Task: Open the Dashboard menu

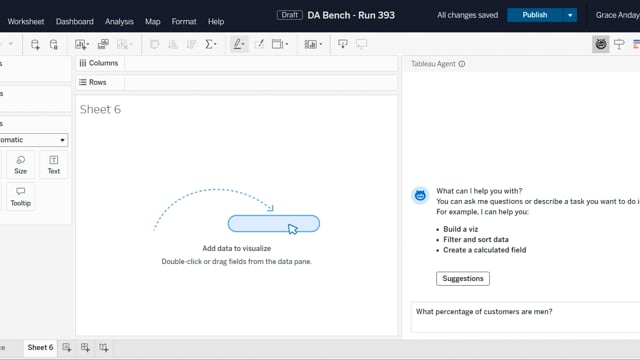Action: 75,21
